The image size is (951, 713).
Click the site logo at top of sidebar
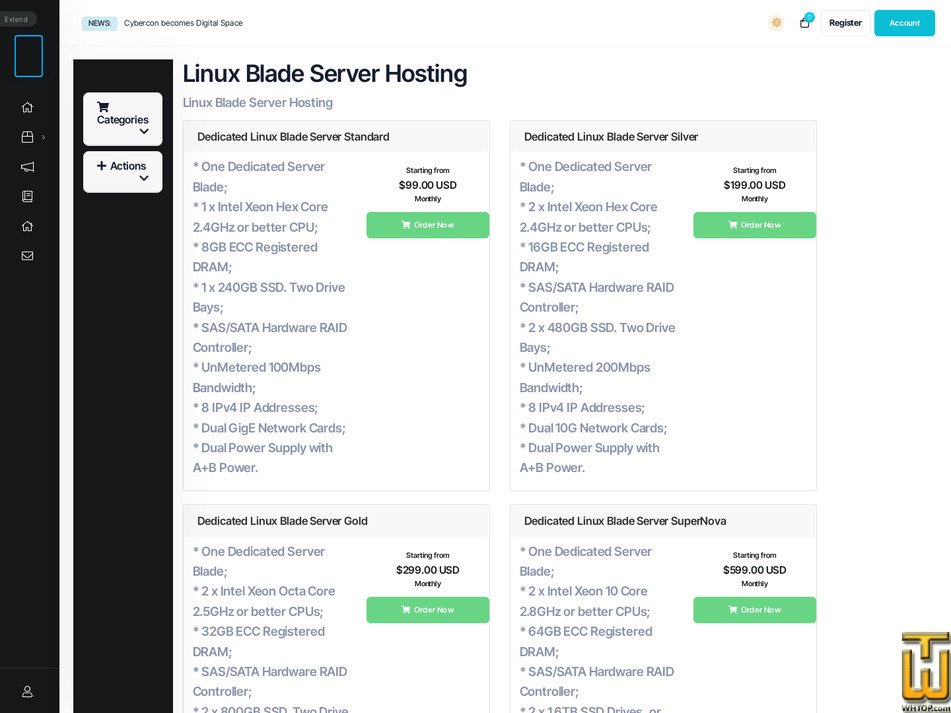point(29,56)
